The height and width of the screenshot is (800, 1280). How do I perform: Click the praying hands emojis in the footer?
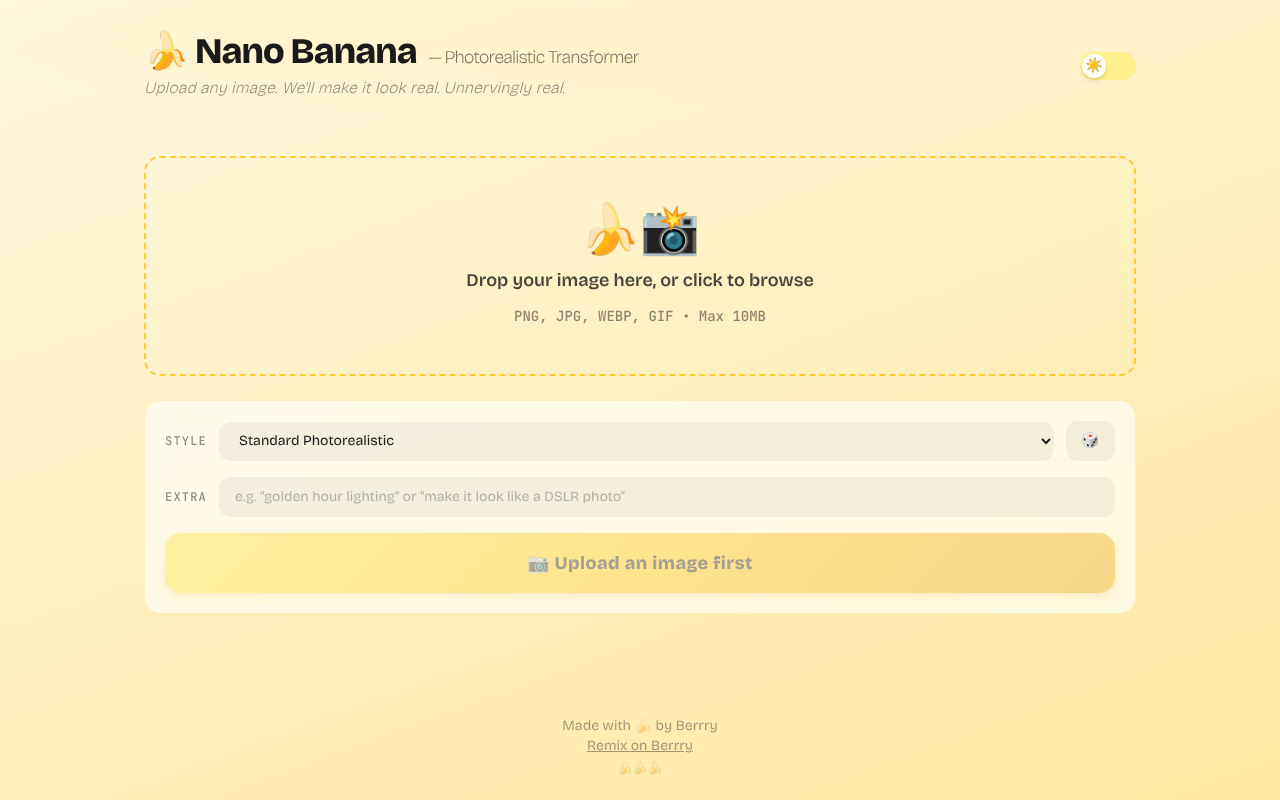[639, 768]
